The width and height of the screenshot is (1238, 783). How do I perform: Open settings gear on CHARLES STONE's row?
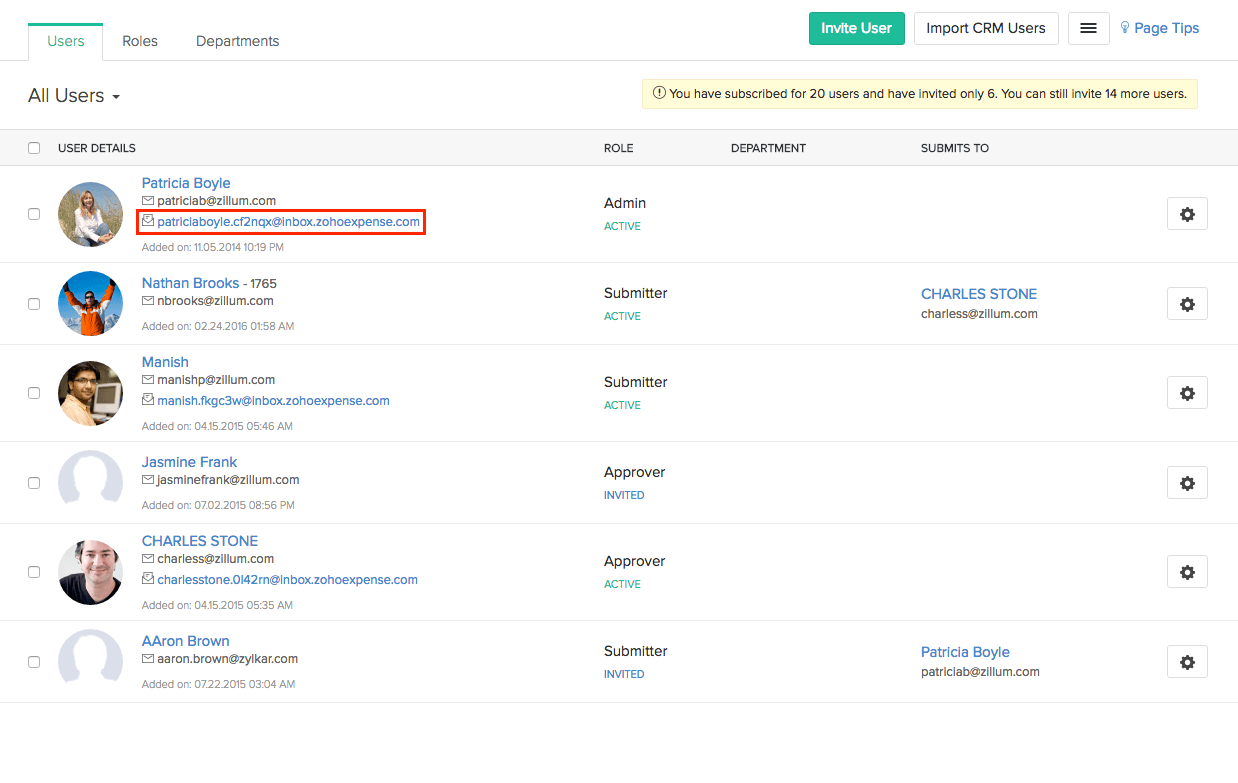pos(1187,571)
